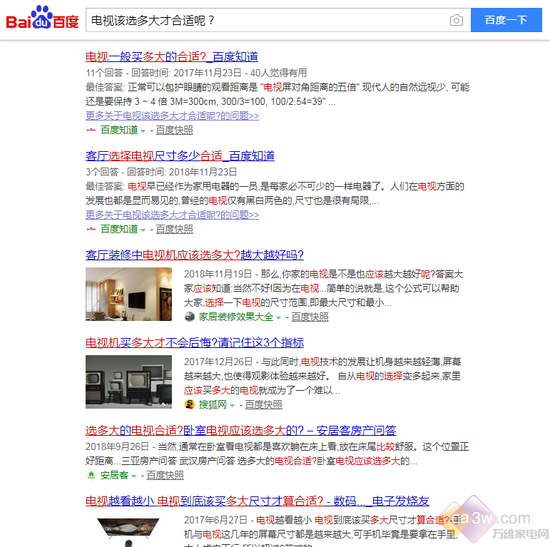
Task: Click living room TV thumbnail
Action: point(129,294)
